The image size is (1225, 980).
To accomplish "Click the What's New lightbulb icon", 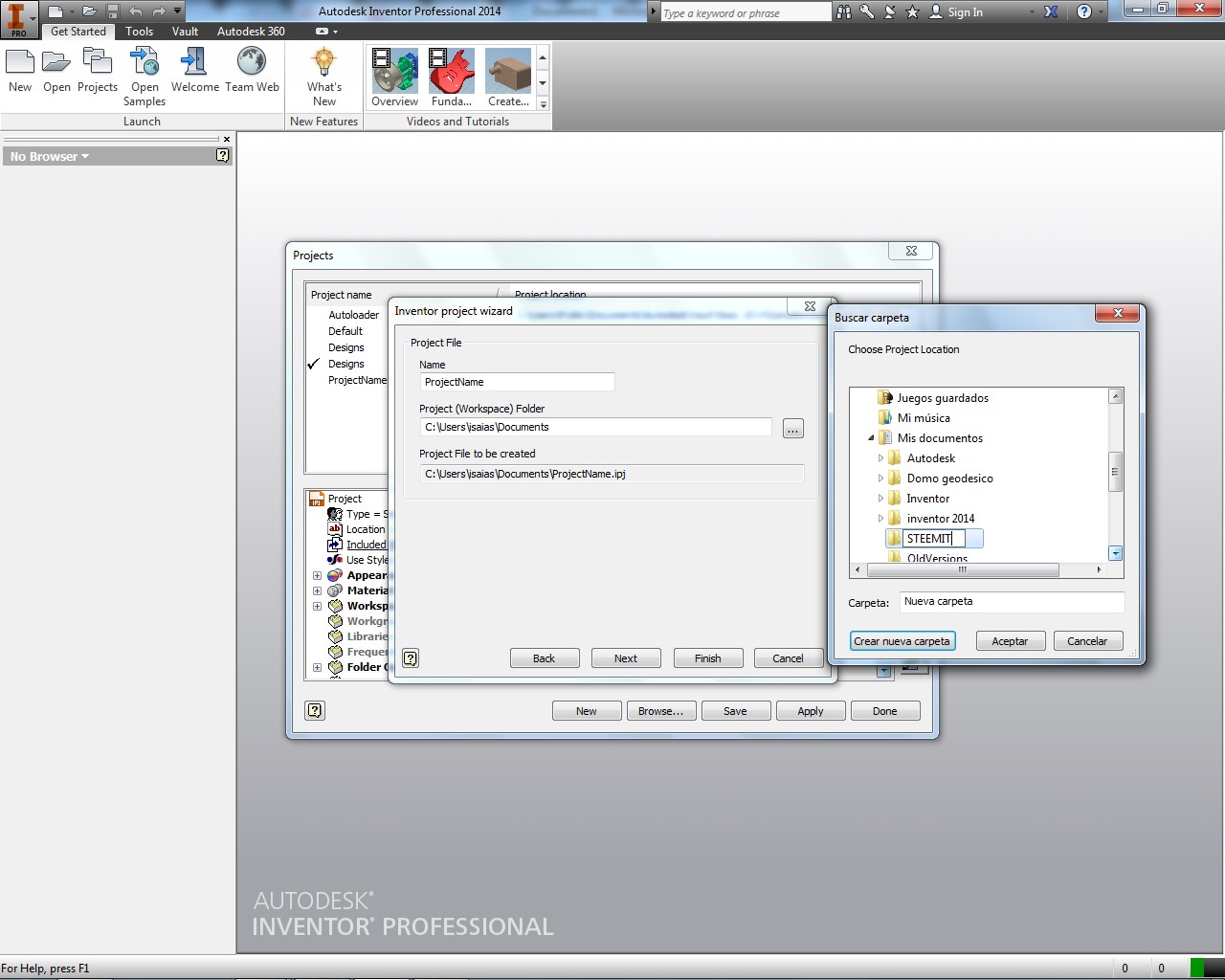I will point(324,77).
